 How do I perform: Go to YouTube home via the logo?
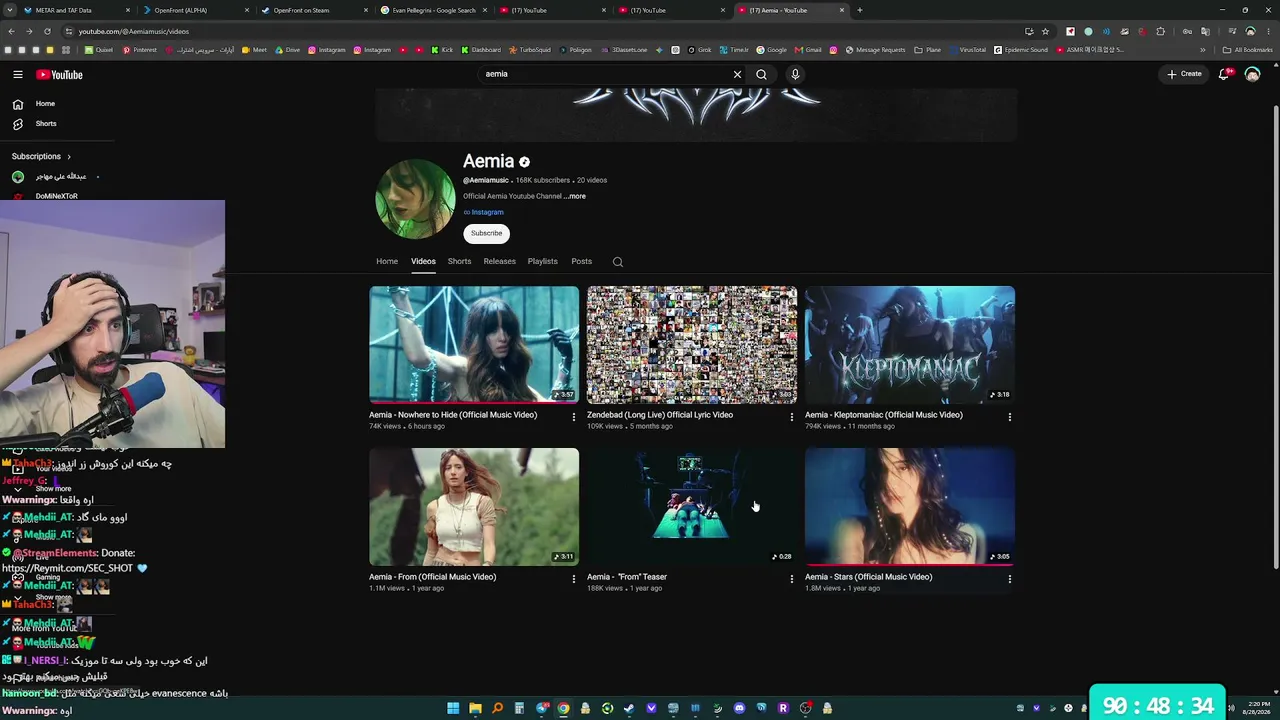59,74
